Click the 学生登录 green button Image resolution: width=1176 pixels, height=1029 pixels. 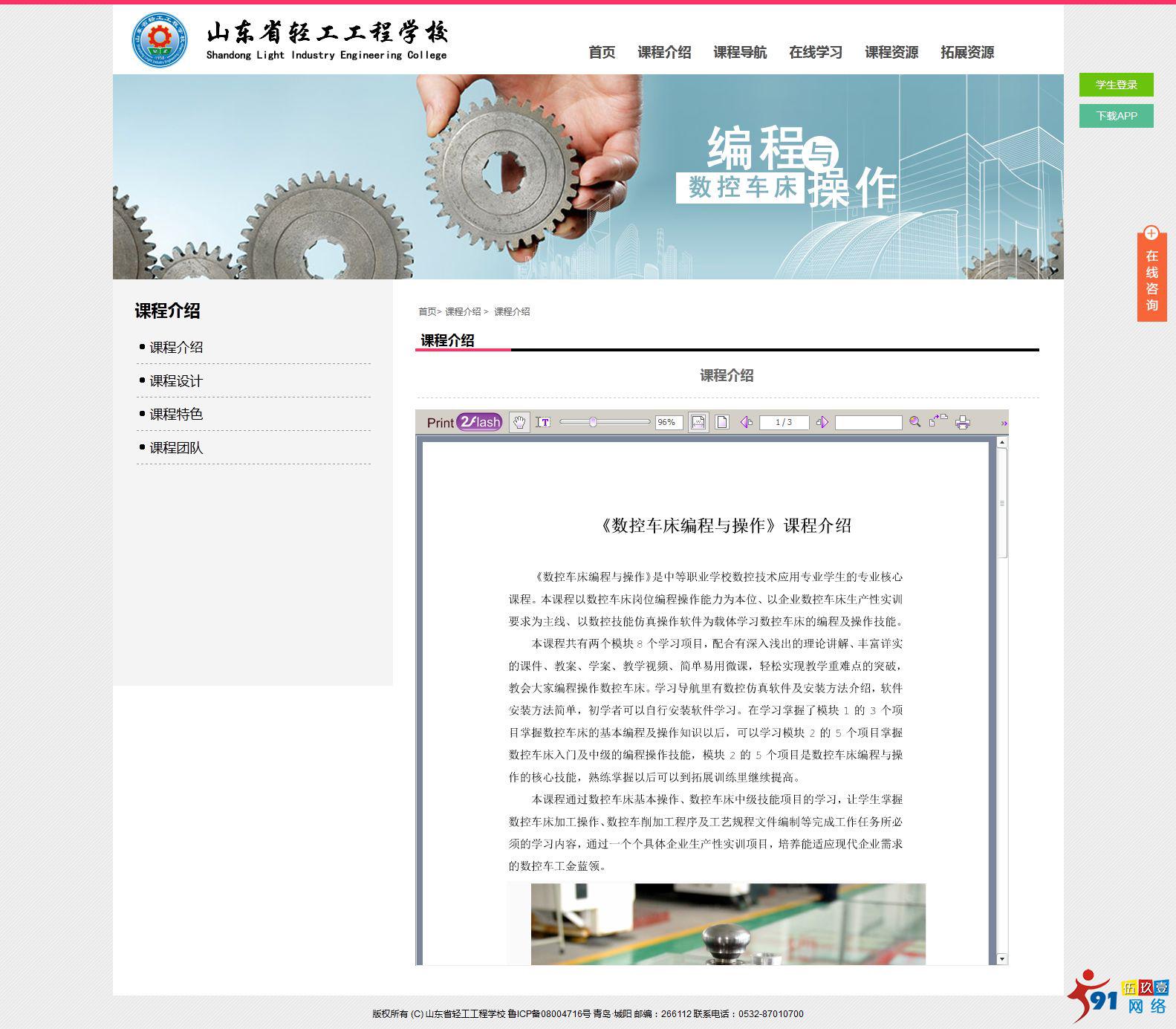pos(1117,85)
